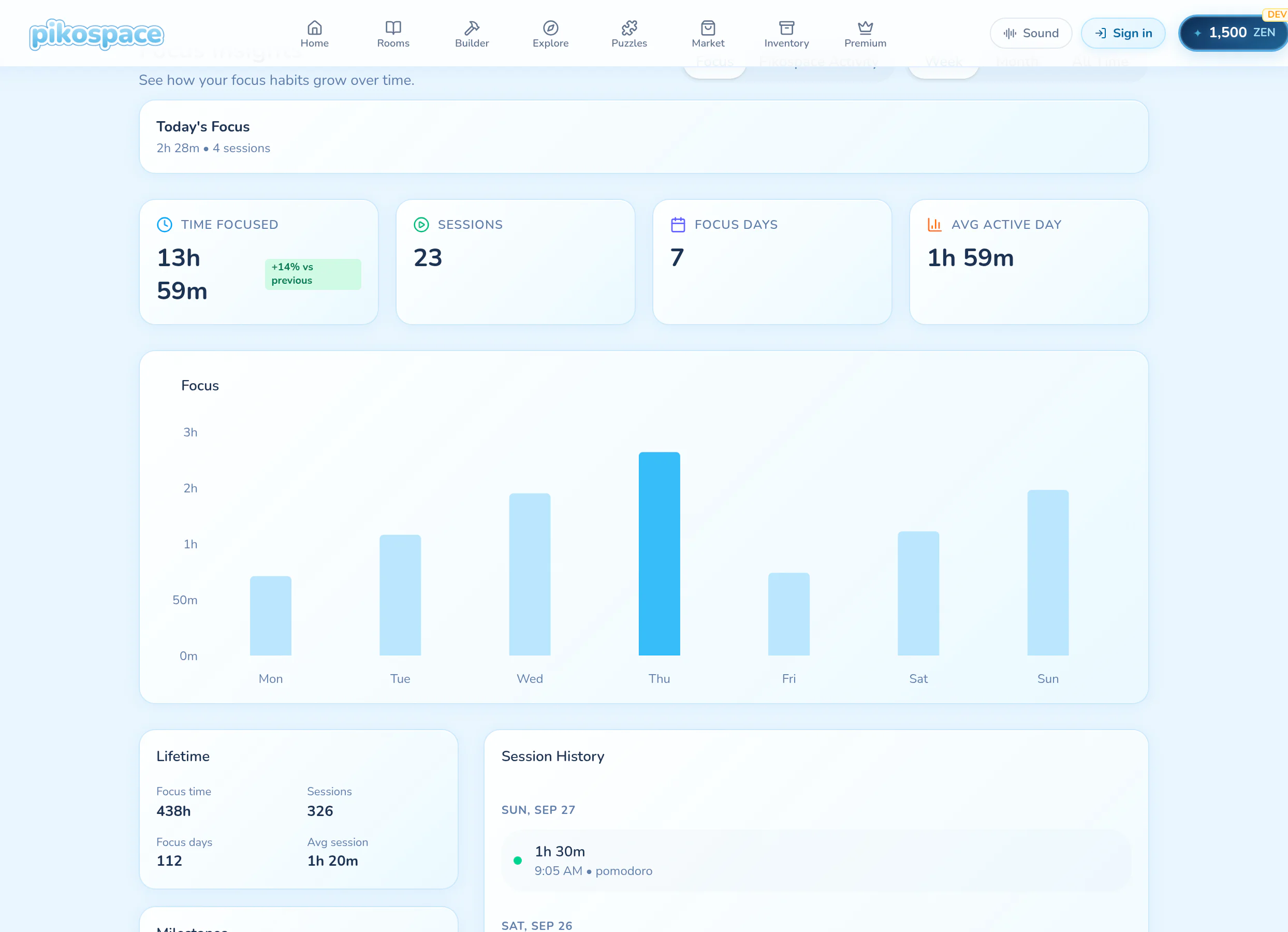Click the '2h 28m • 4 sessions' text
Screen dimensions: 1288x932
click(x=213, y=148)
